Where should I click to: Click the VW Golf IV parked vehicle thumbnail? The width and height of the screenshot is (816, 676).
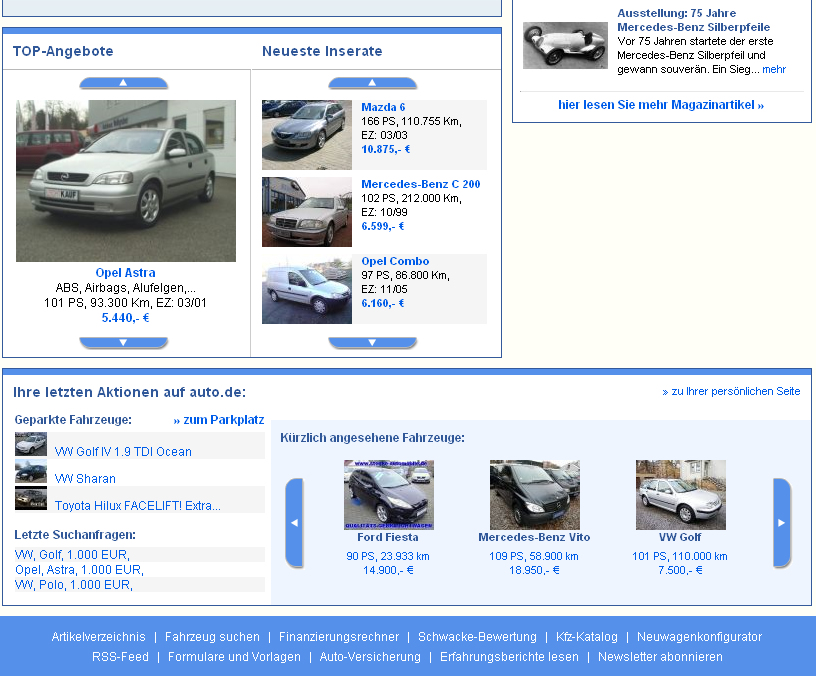pos(31,444)
